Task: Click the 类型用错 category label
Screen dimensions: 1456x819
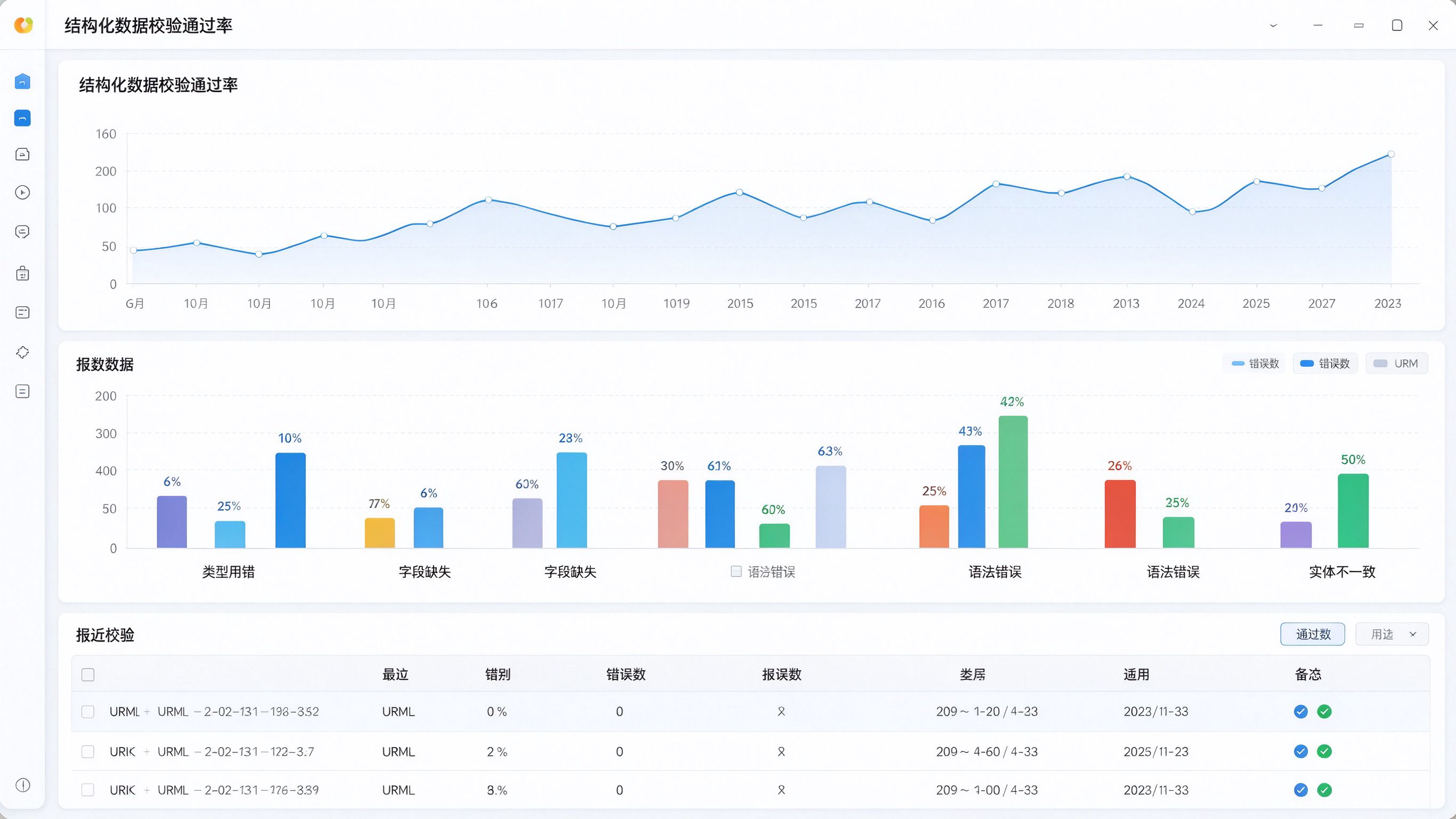Action: pos(228,572)
